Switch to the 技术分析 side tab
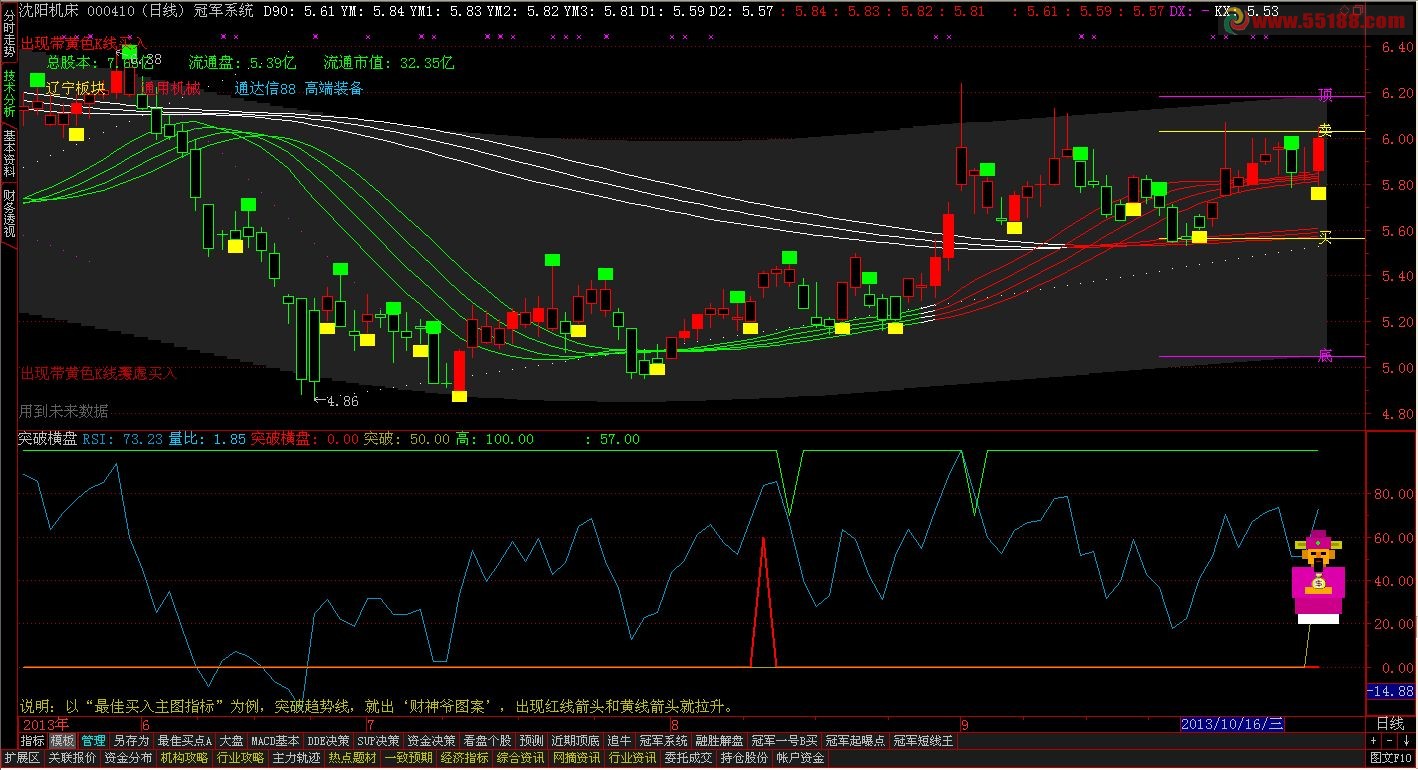Viewport: 1418px width, 770px height. [x=9, y=94]
